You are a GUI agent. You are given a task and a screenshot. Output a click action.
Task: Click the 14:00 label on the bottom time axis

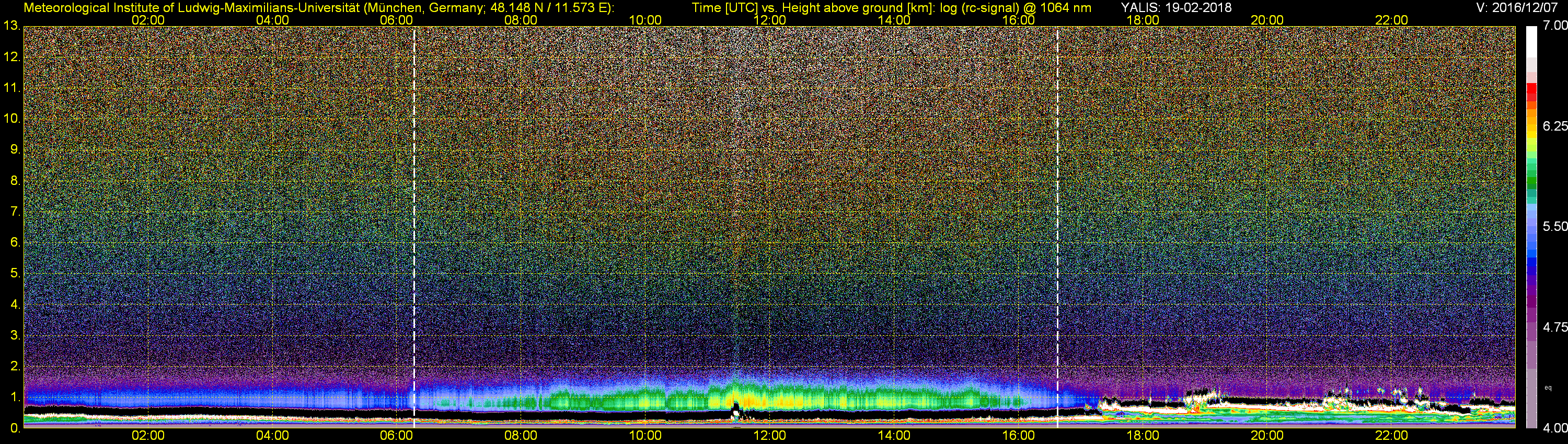894,436
